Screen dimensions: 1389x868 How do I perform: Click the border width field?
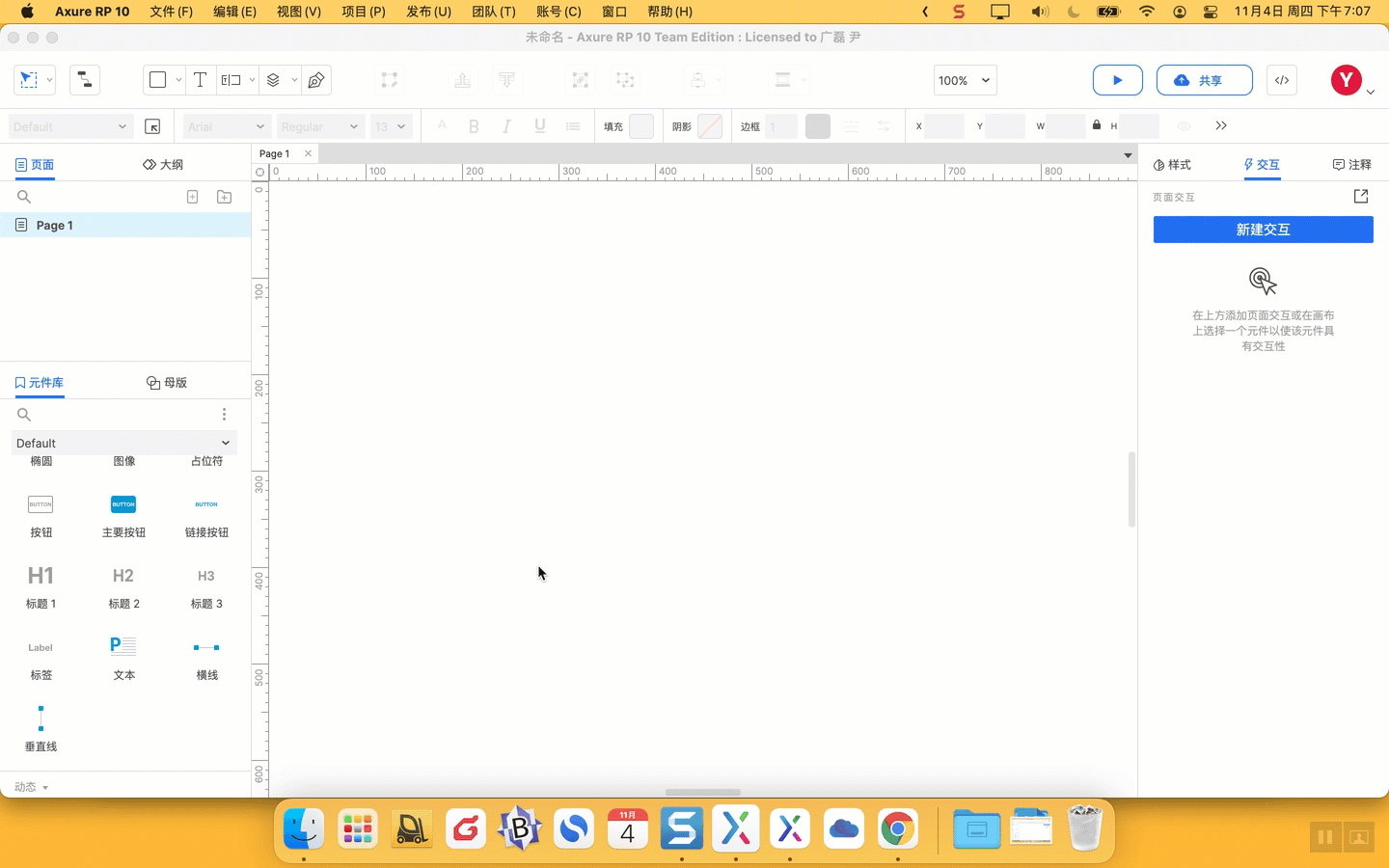[781, 126]
